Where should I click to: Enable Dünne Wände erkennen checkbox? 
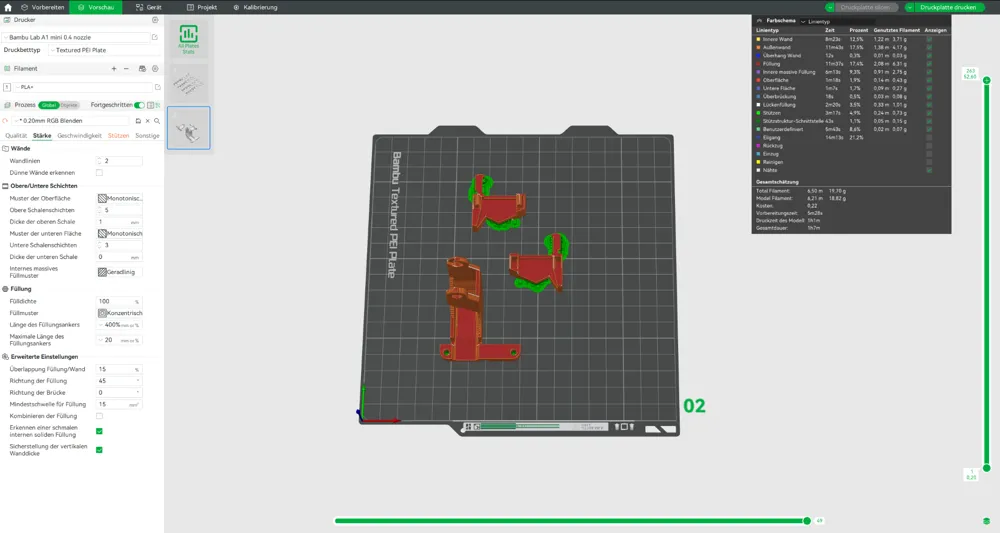click(99, 173)
